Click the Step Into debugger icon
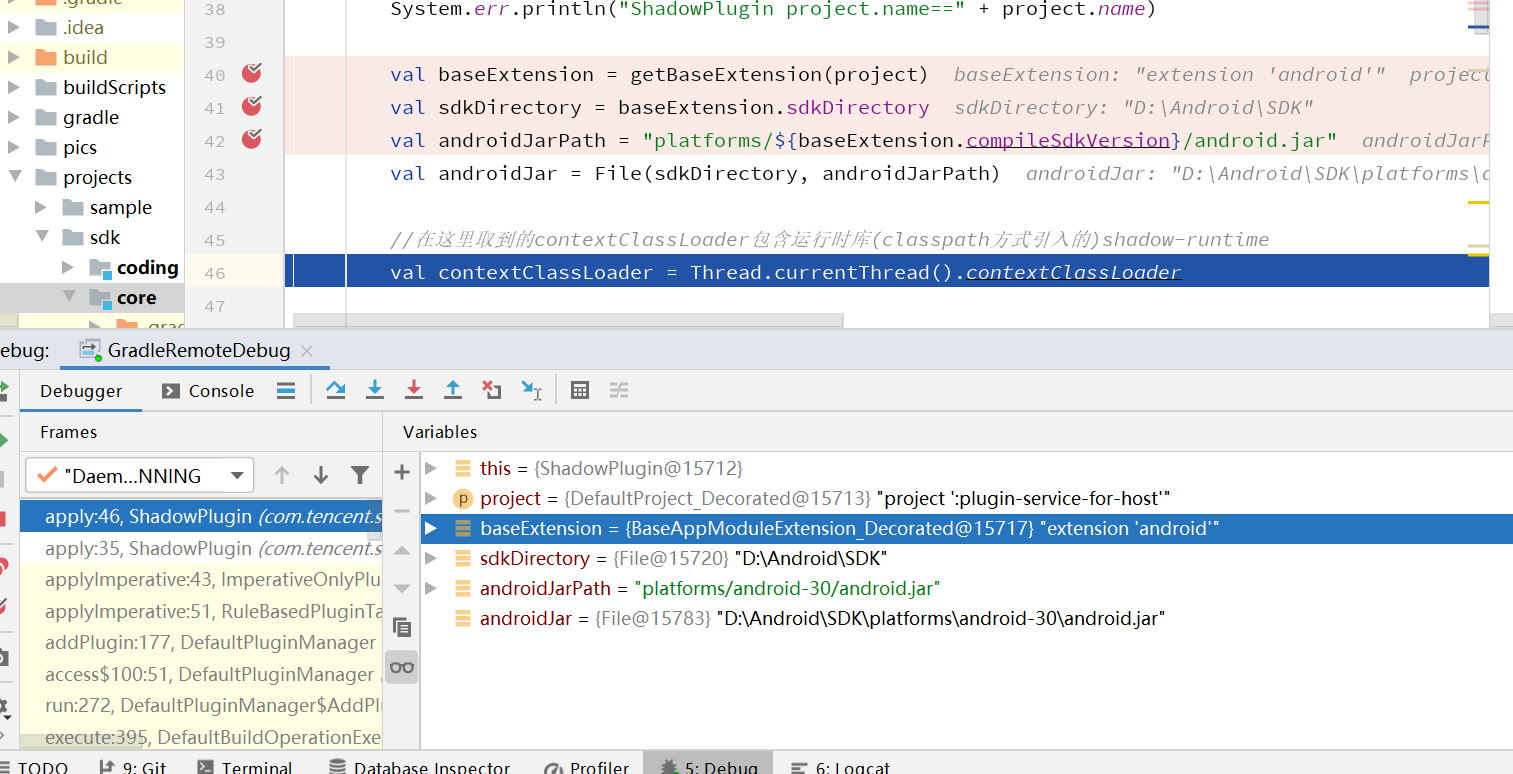This screenshot has width=1513, height=774. 374,390
